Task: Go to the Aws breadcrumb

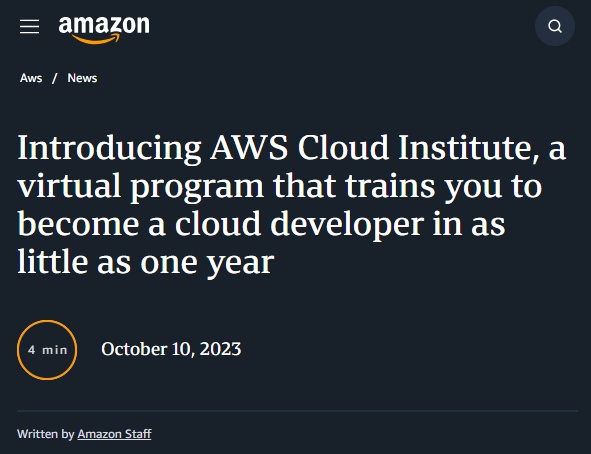Action: [x=31, y=78]
